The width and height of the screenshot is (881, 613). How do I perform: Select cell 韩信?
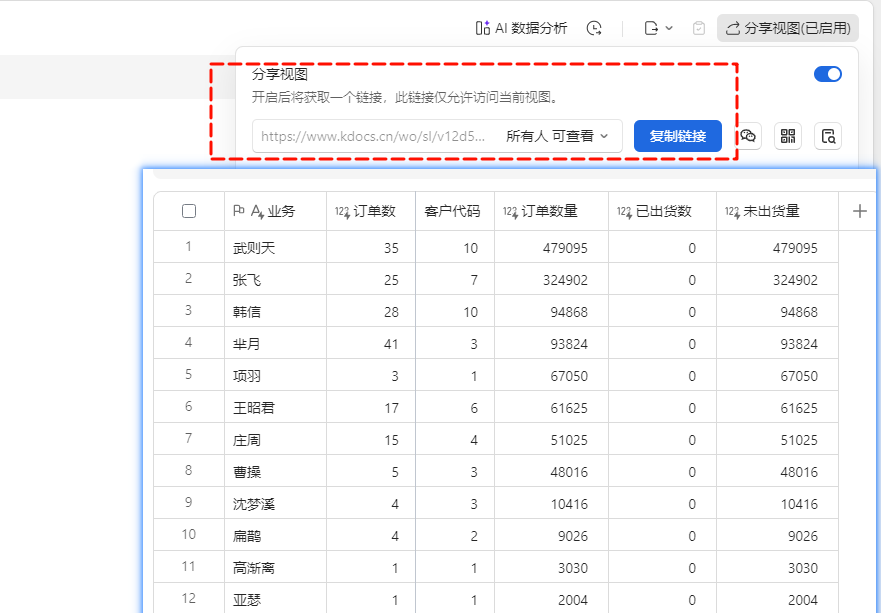[x=275, y=312]
